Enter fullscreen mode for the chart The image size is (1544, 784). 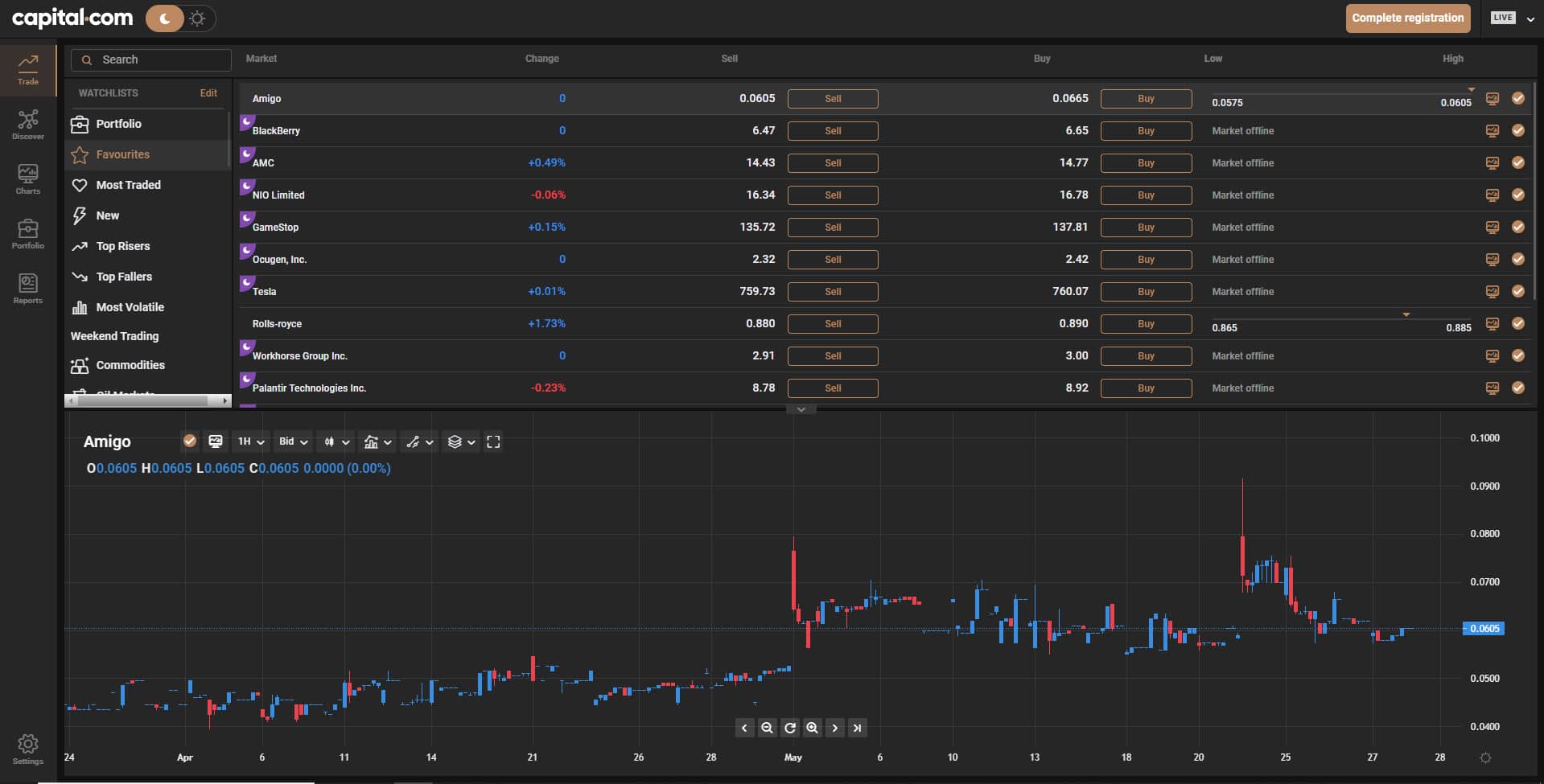[x=493, y=441]
